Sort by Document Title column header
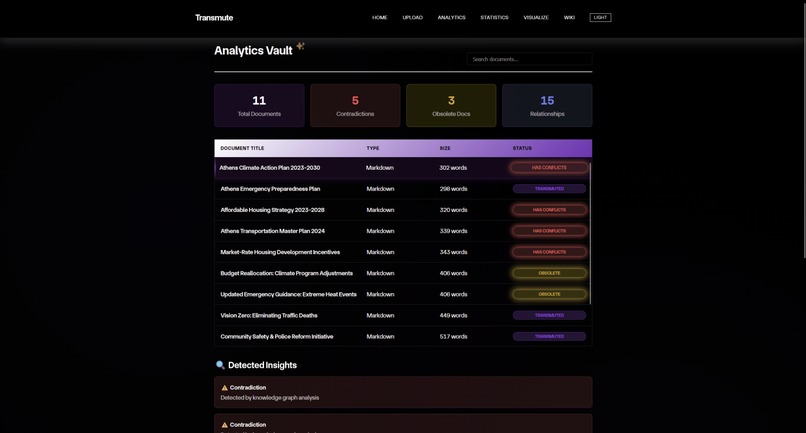 point(242,148)
